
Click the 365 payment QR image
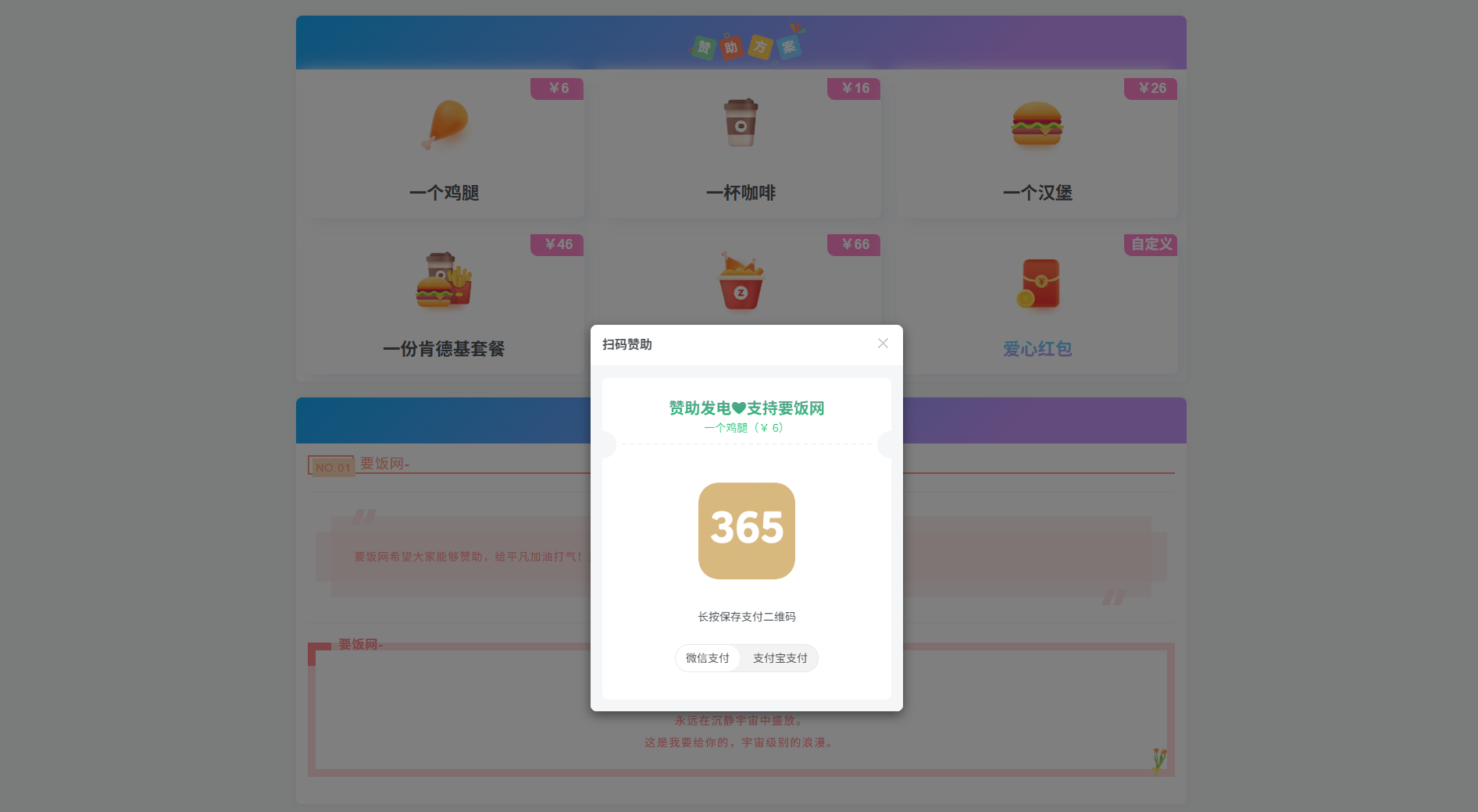pyautogui.click(x=747, y=531)
